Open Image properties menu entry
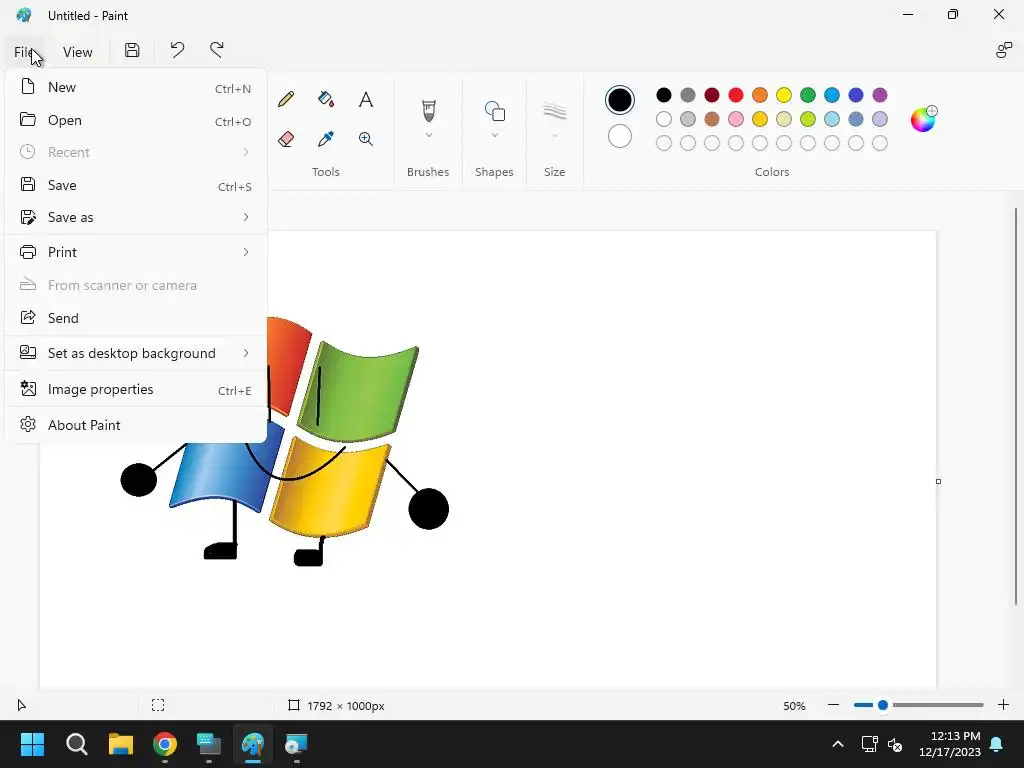 pos(136,389)
